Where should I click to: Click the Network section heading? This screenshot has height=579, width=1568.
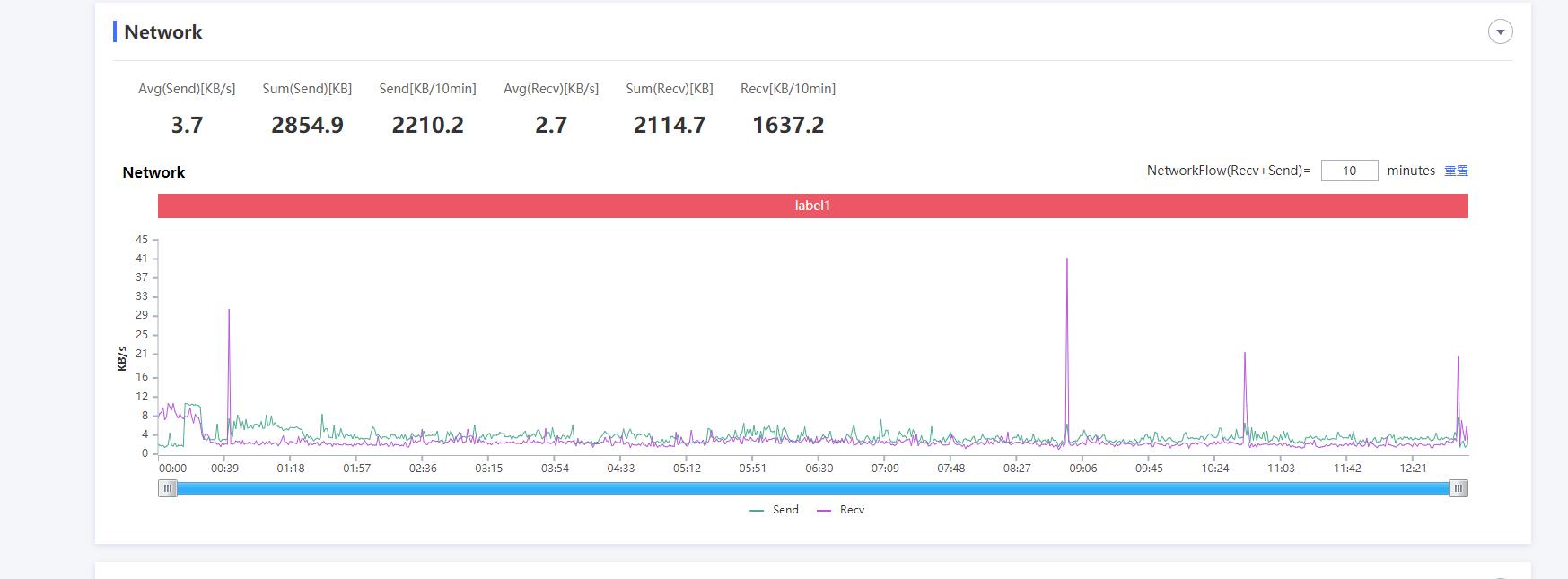pyautogui.click(x=162, y=32)
